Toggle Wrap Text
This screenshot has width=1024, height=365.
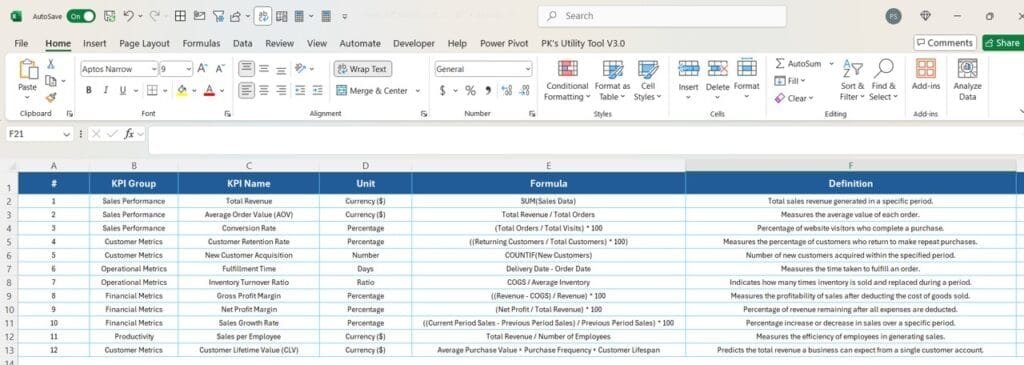[363, 69]
